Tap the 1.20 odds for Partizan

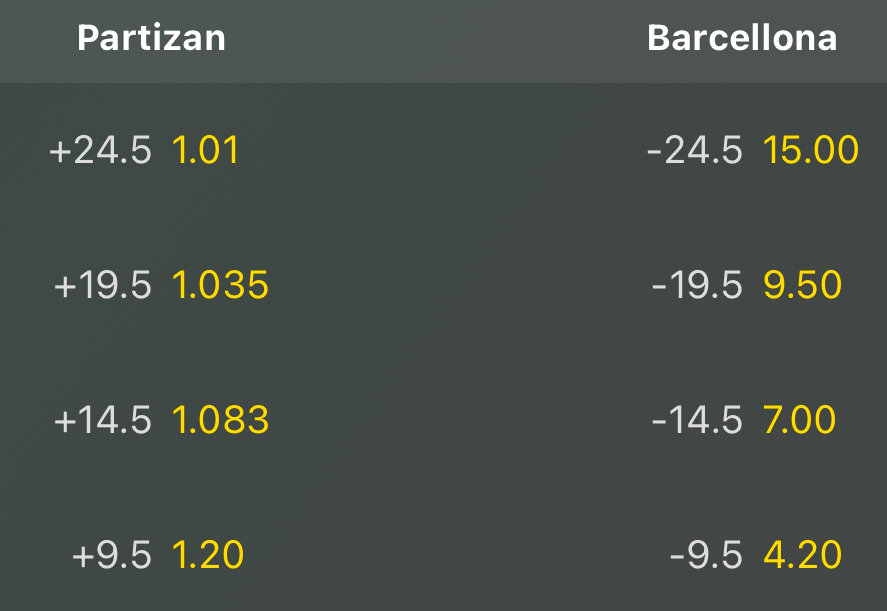207,555
